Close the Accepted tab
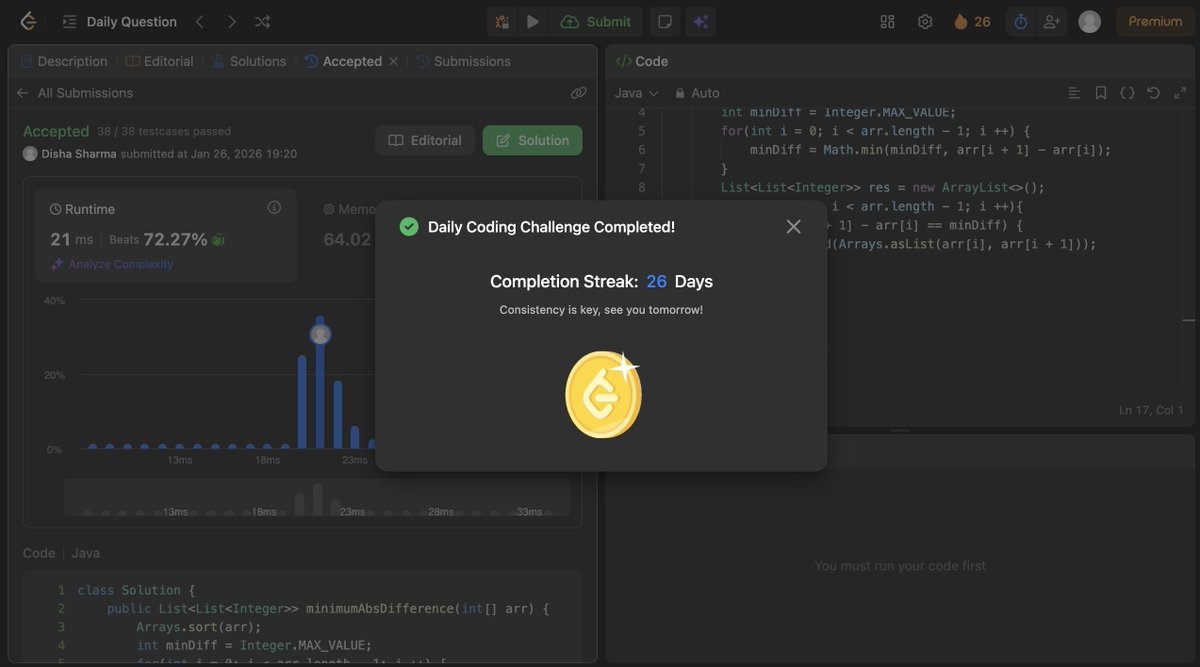Screen dimensions: 1200x667 (x=393, y=61)
